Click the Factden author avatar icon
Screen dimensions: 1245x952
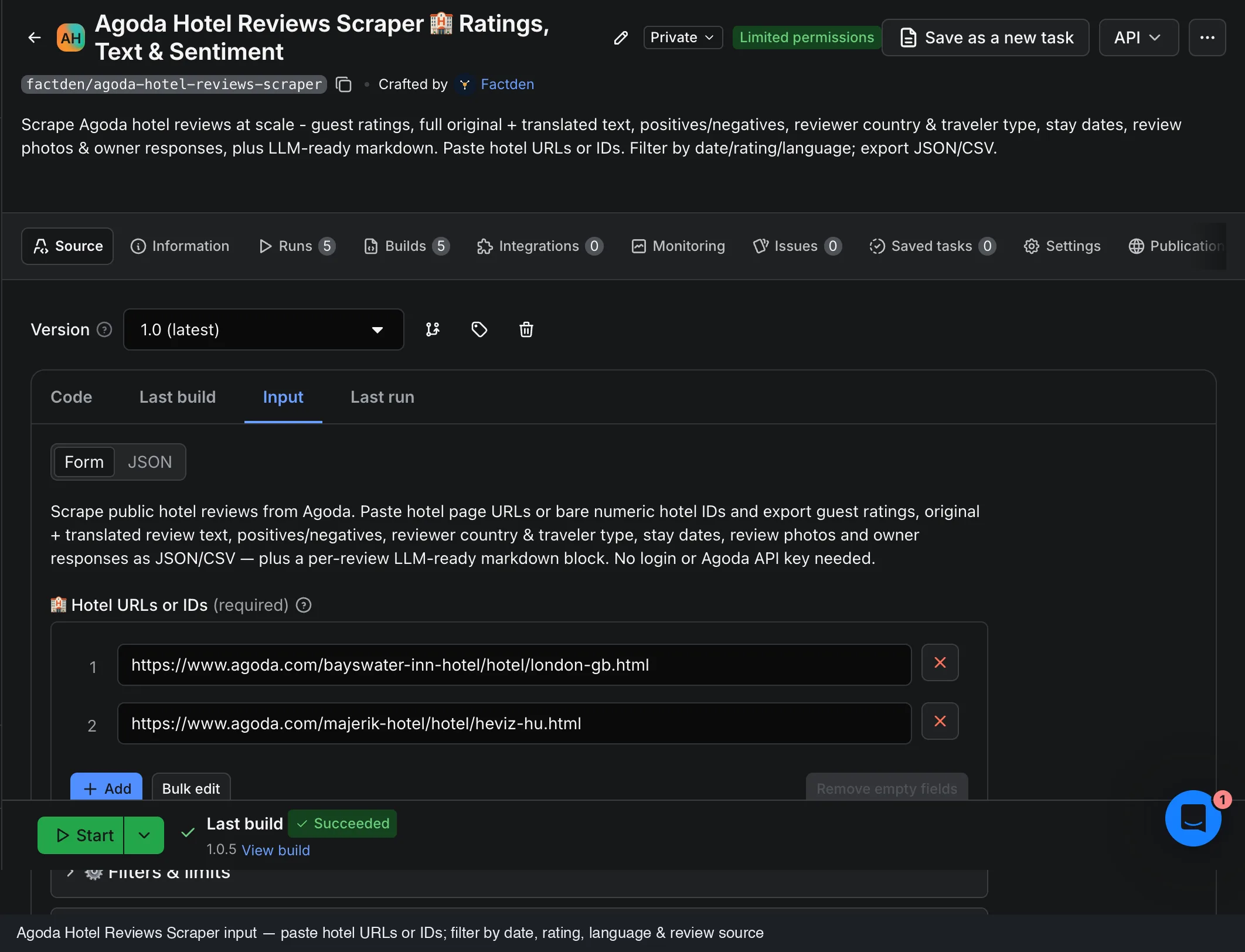[x=465, y=84]
